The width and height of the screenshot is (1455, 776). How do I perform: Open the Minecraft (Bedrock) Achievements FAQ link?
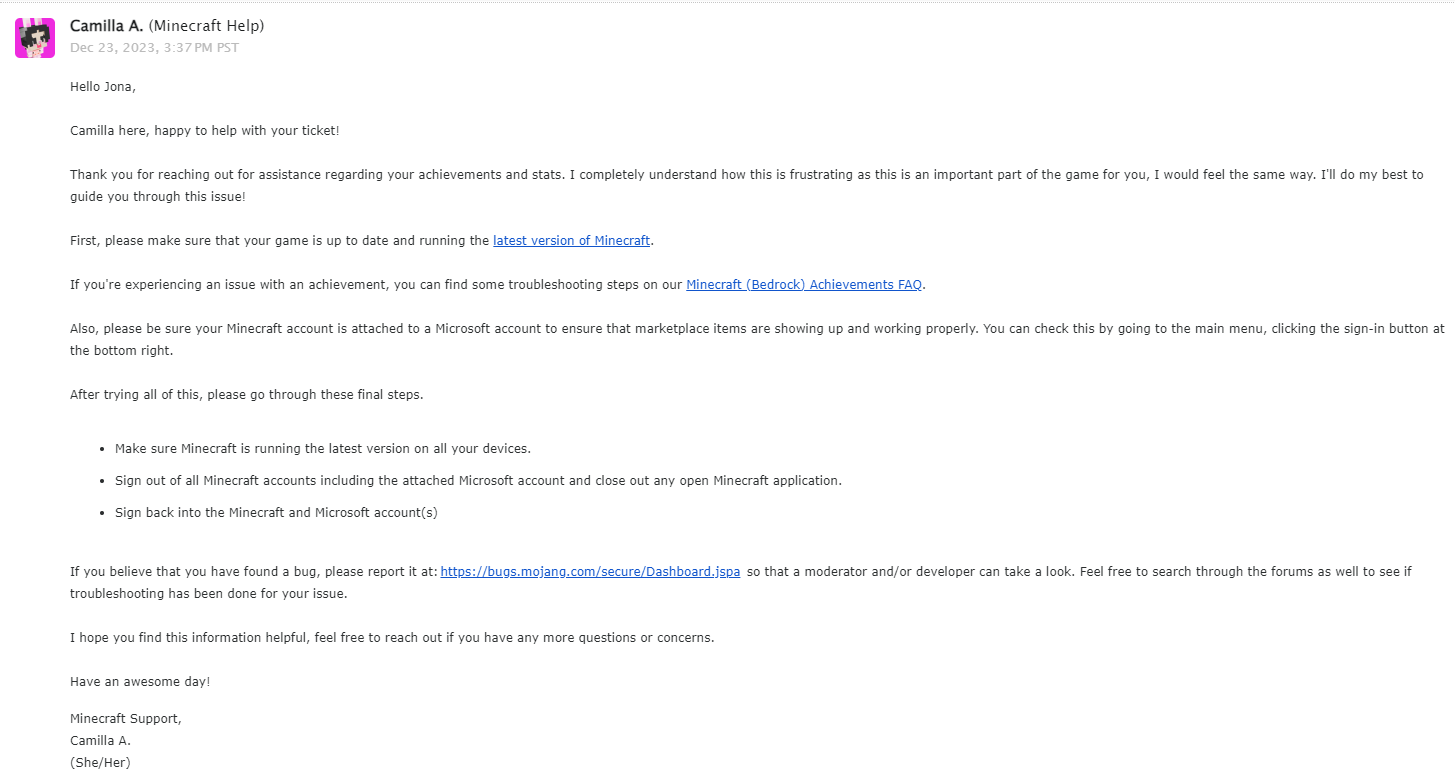pyautogui.click(x=803, y=285)
